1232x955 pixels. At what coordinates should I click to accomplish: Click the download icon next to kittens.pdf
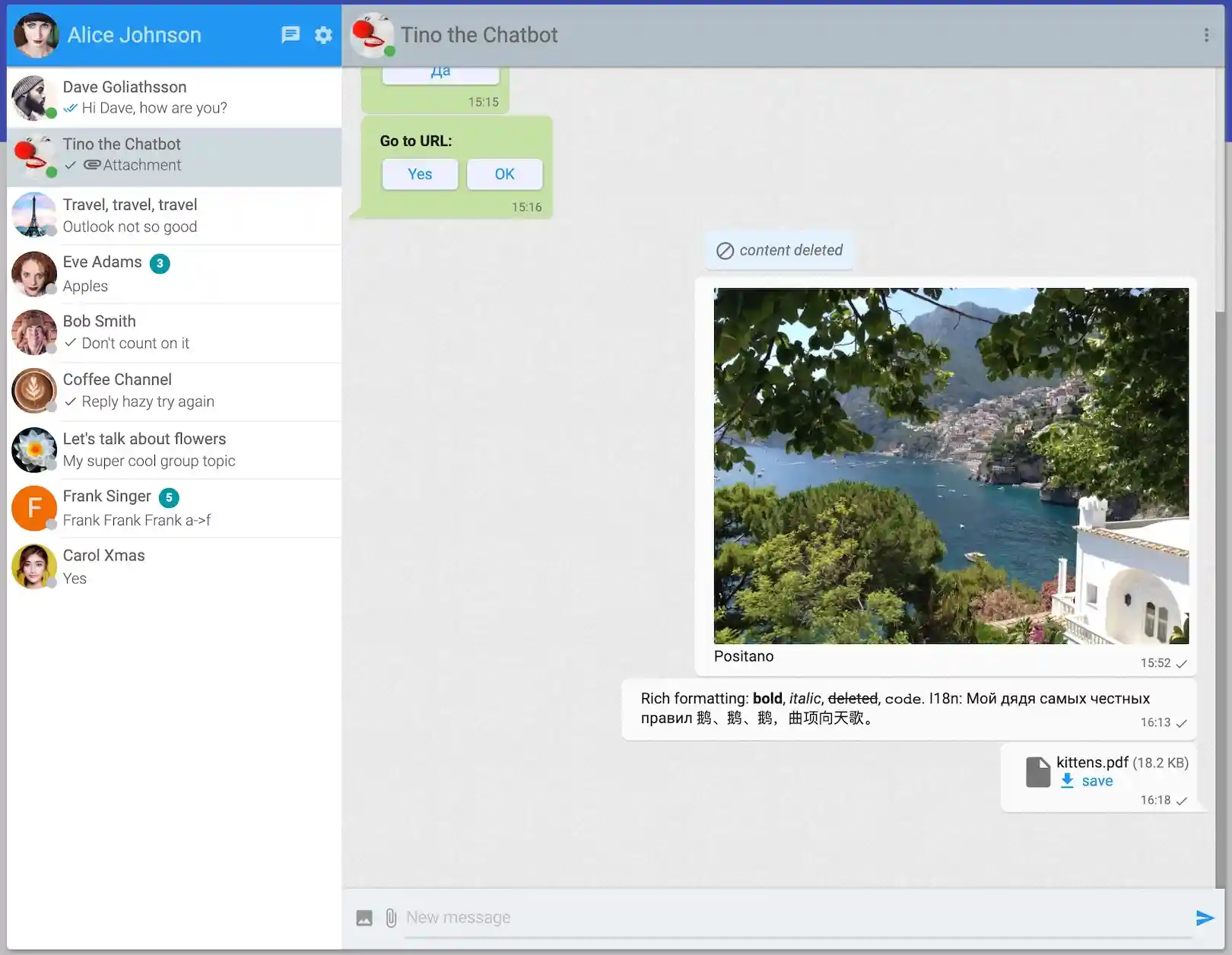pyautogui.click(x=1068, y=780)
